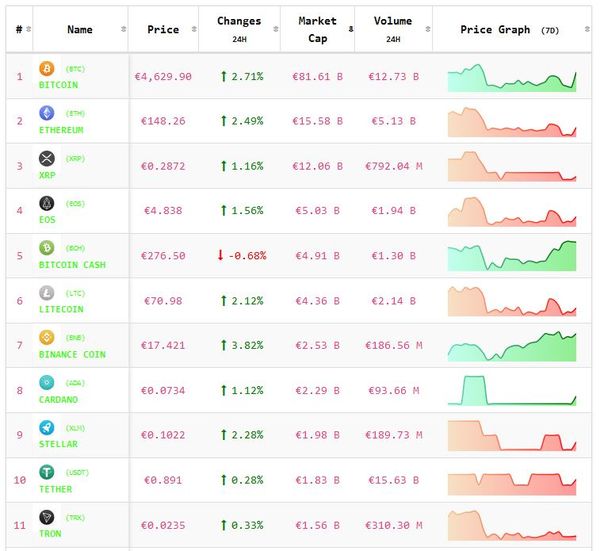Open the TETHER name link
The height and width of the screenshot is (551, 600).
click(x=55, y=489)
